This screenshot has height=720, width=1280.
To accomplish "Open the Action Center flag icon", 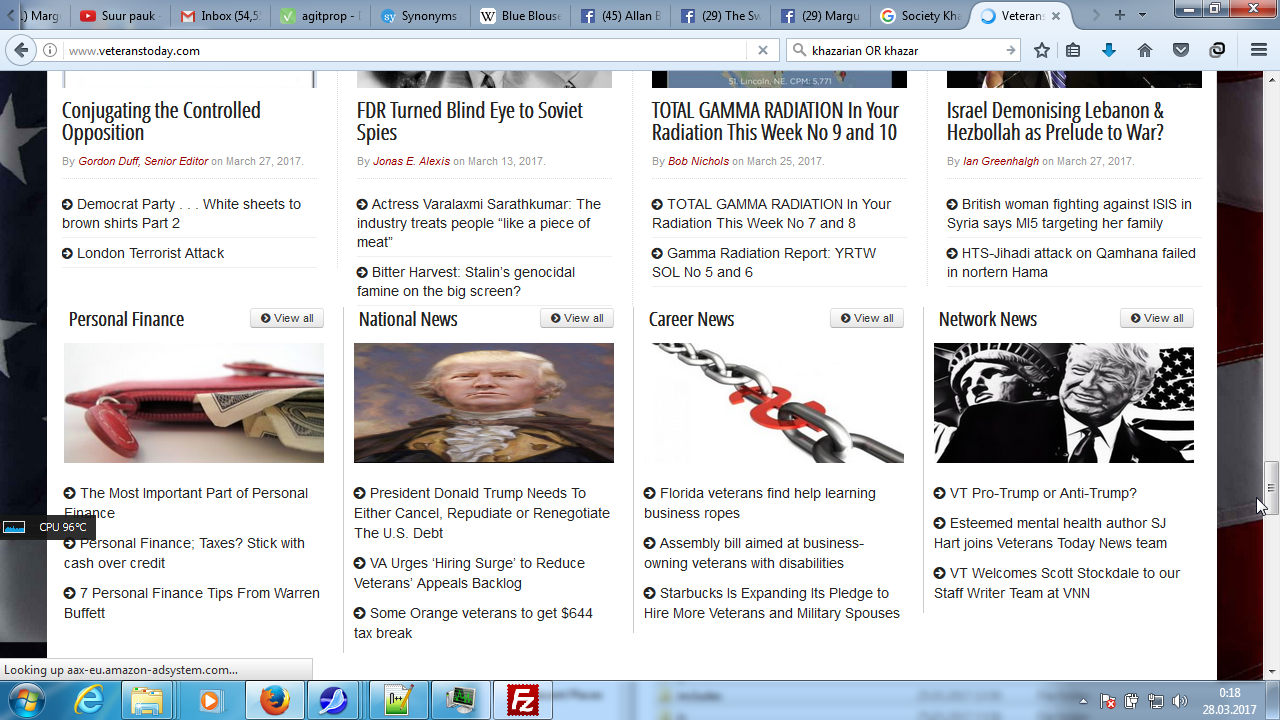I will tap(1108, 701).
